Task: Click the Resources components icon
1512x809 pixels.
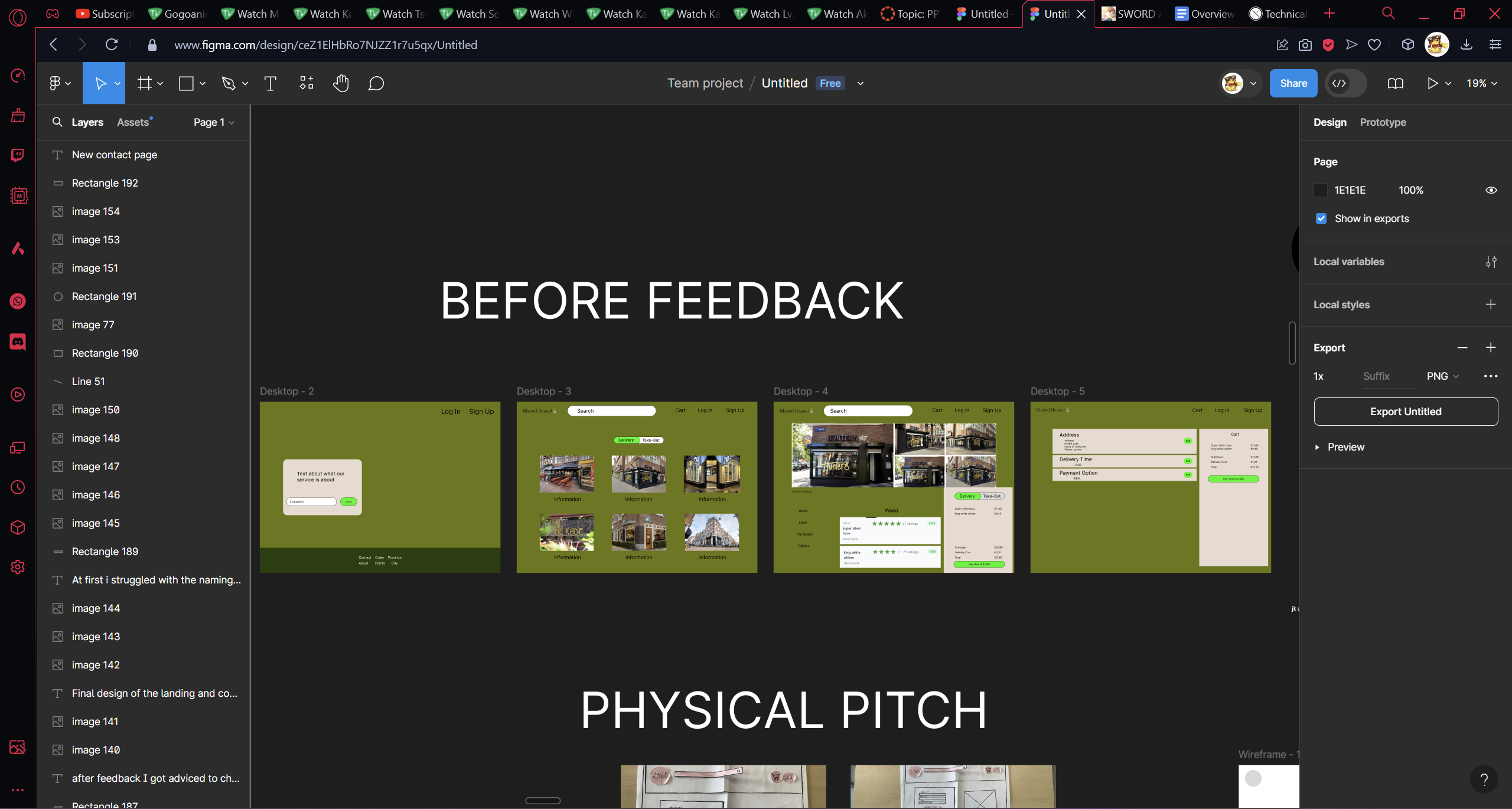Action: coord(306,83)
